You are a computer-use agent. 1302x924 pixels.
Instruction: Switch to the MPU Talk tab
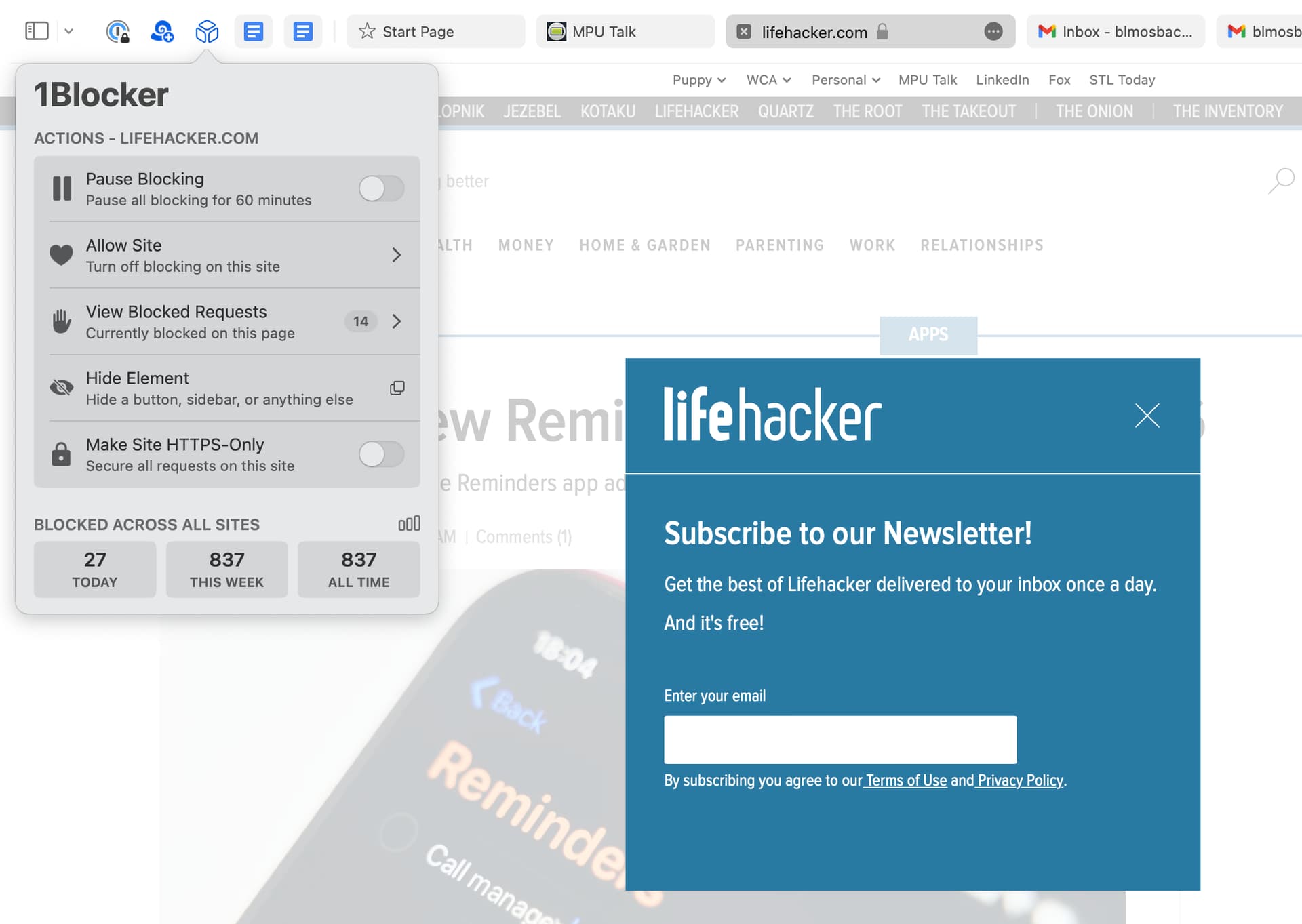pyautogui.click(x=625, y=31)
